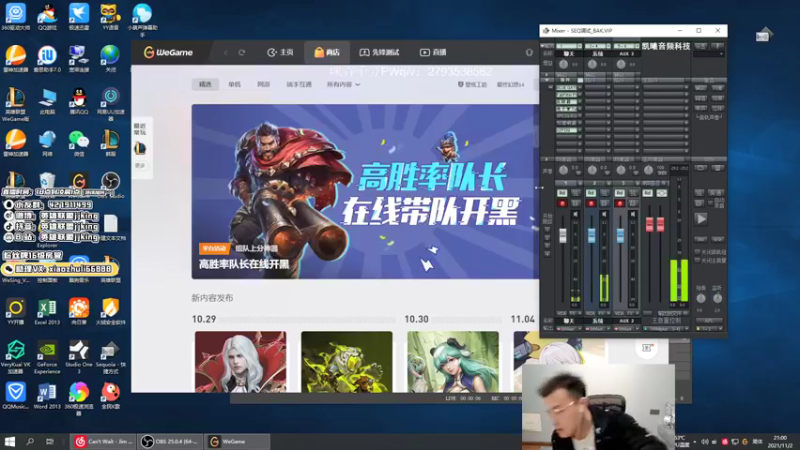
Task: Toggle the Rd button on Mixer channel 3
Action: (x=619, y=193)
